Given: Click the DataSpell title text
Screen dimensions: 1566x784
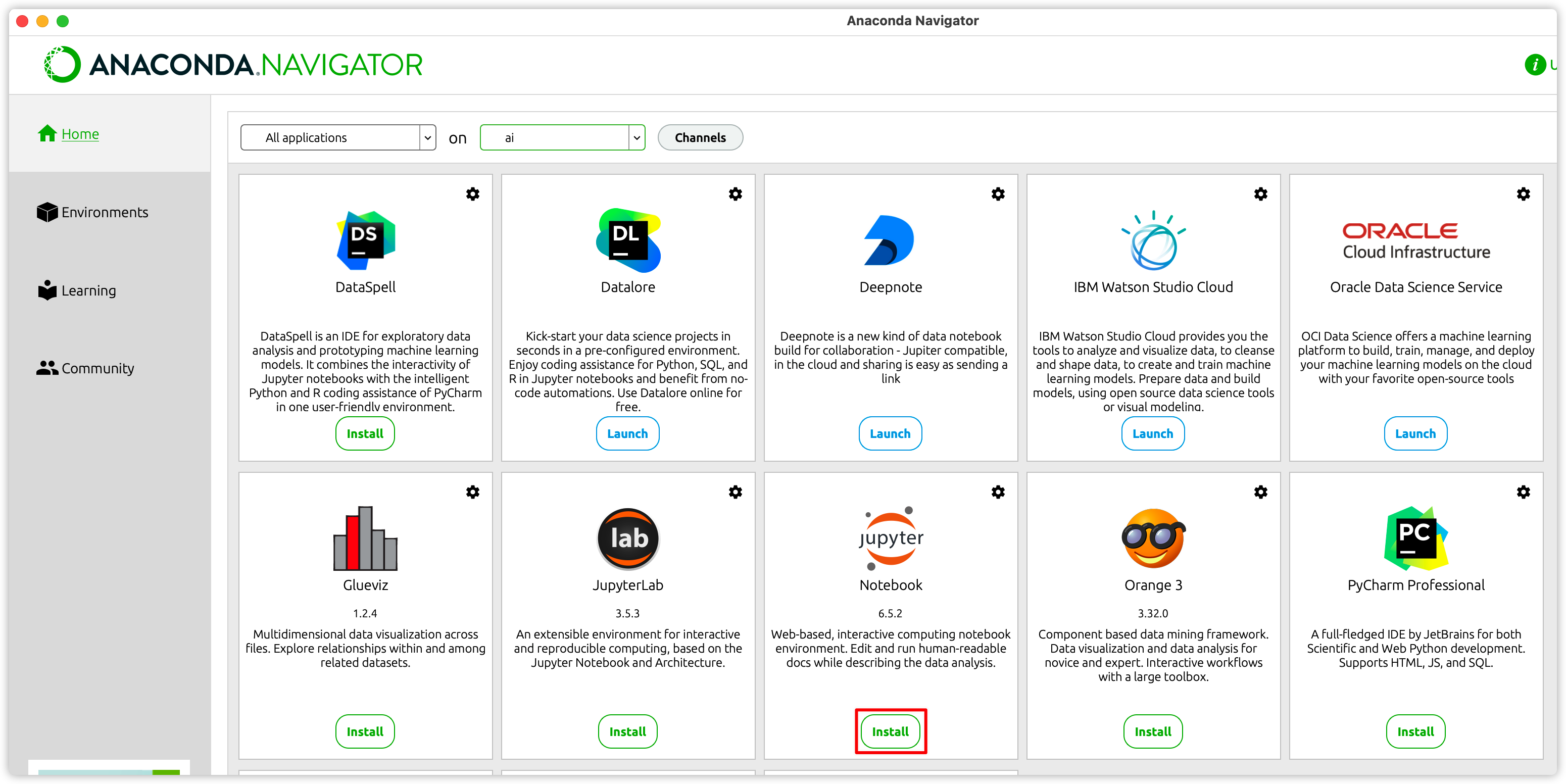Looking at the screenshot, I should 365,287.
